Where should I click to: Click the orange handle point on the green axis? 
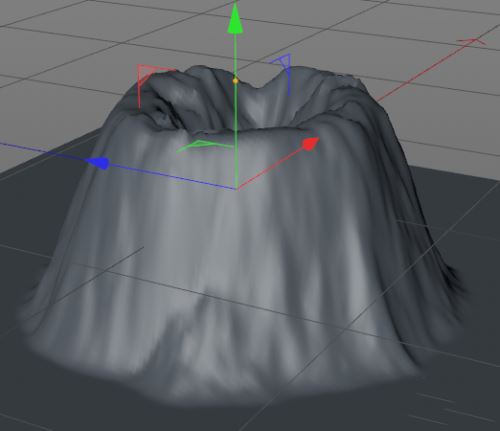pyautogui.click(x=235, y=81)
